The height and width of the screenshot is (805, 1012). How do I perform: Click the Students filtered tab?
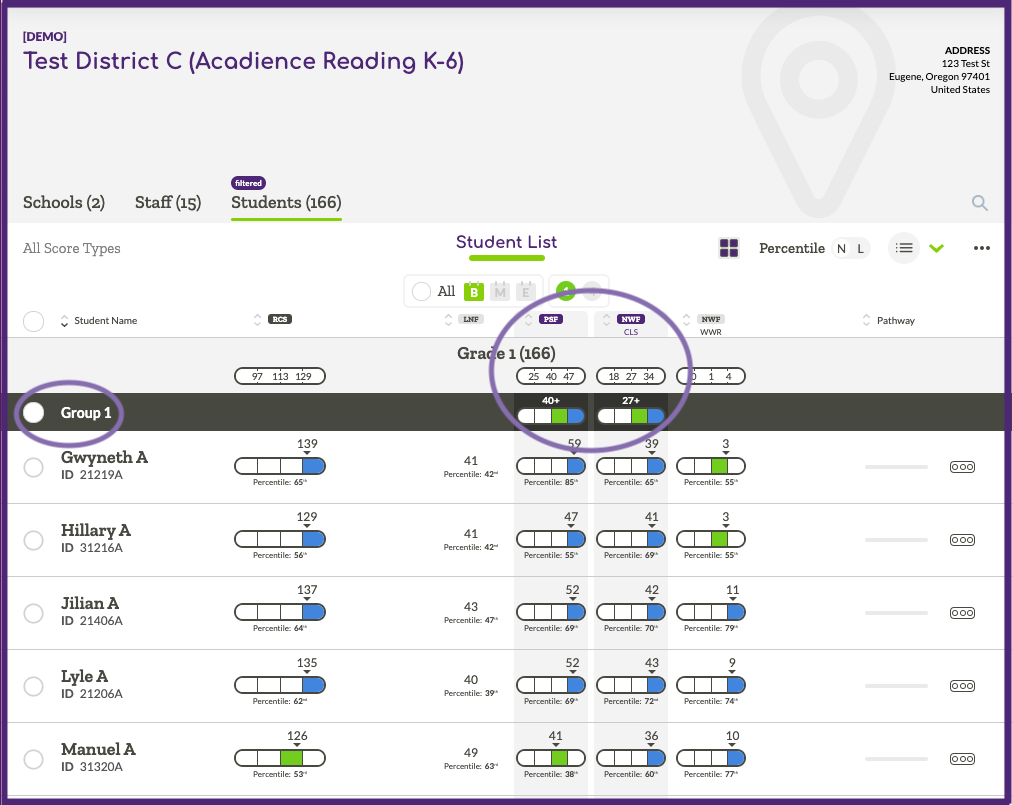(x=285, y=202)
